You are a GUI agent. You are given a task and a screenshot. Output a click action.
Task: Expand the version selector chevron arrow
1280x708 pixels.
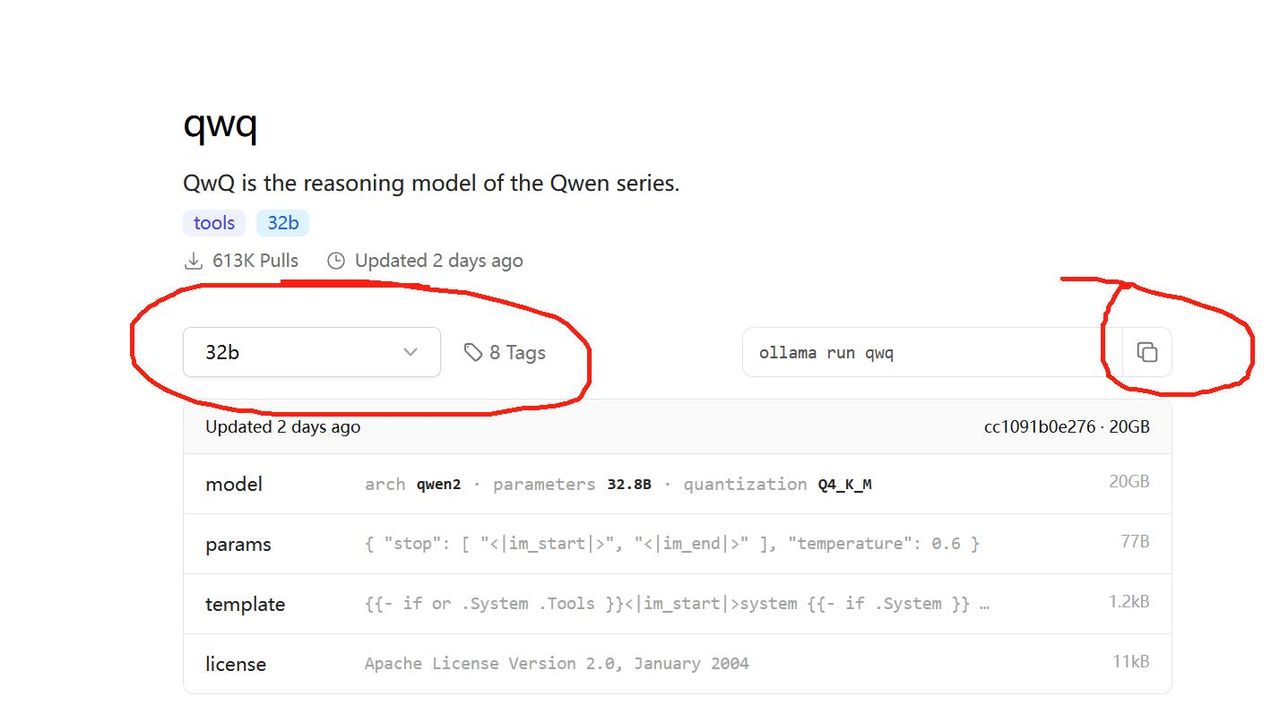coord(410,352)
